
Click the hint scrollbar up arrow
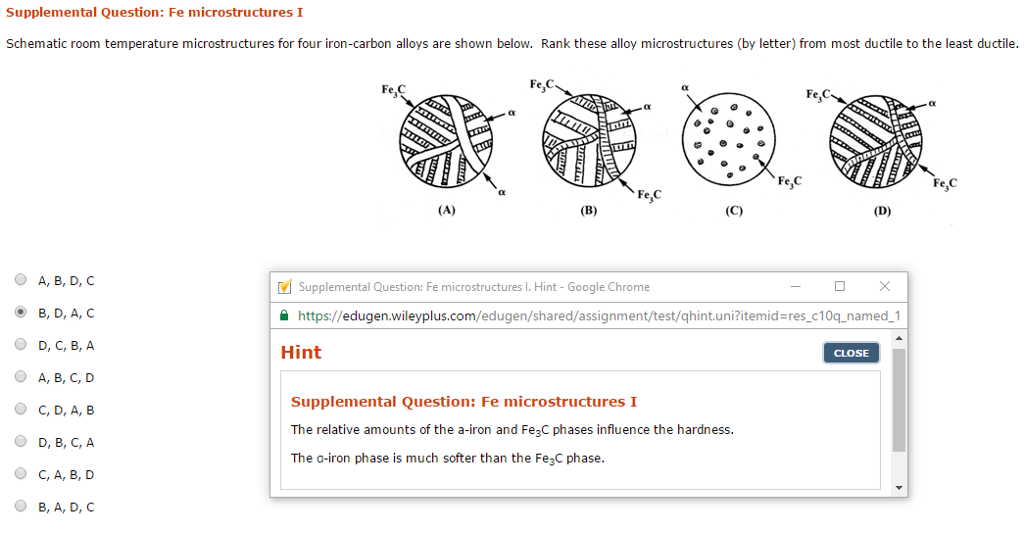point(899,338)
